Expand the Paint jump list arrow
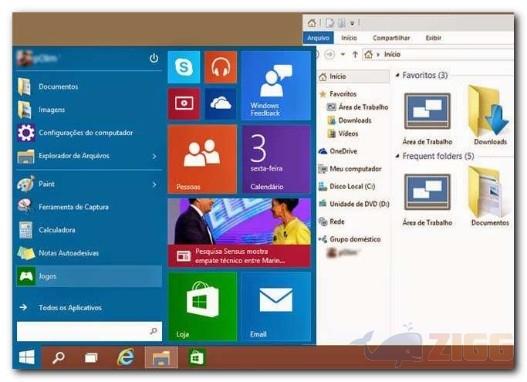The height and width of the screenshot is (382, 527). point(154,184)
